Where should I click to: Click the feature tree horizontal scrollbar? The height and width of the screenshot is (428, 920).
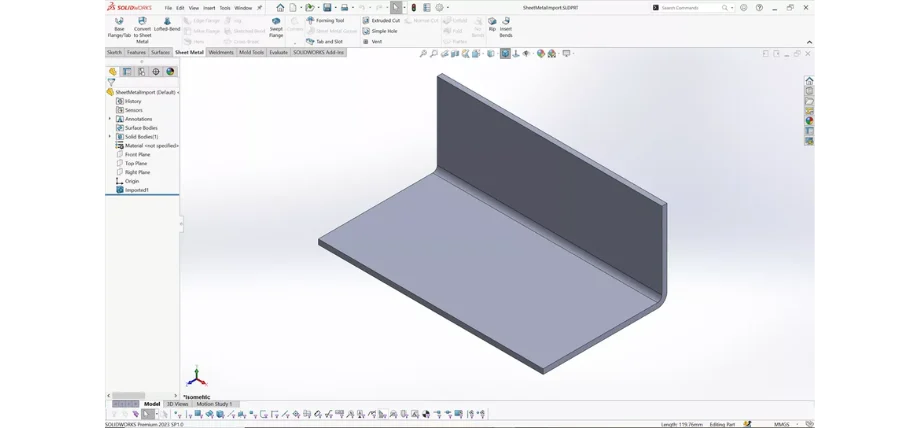[x=128, y=396]
